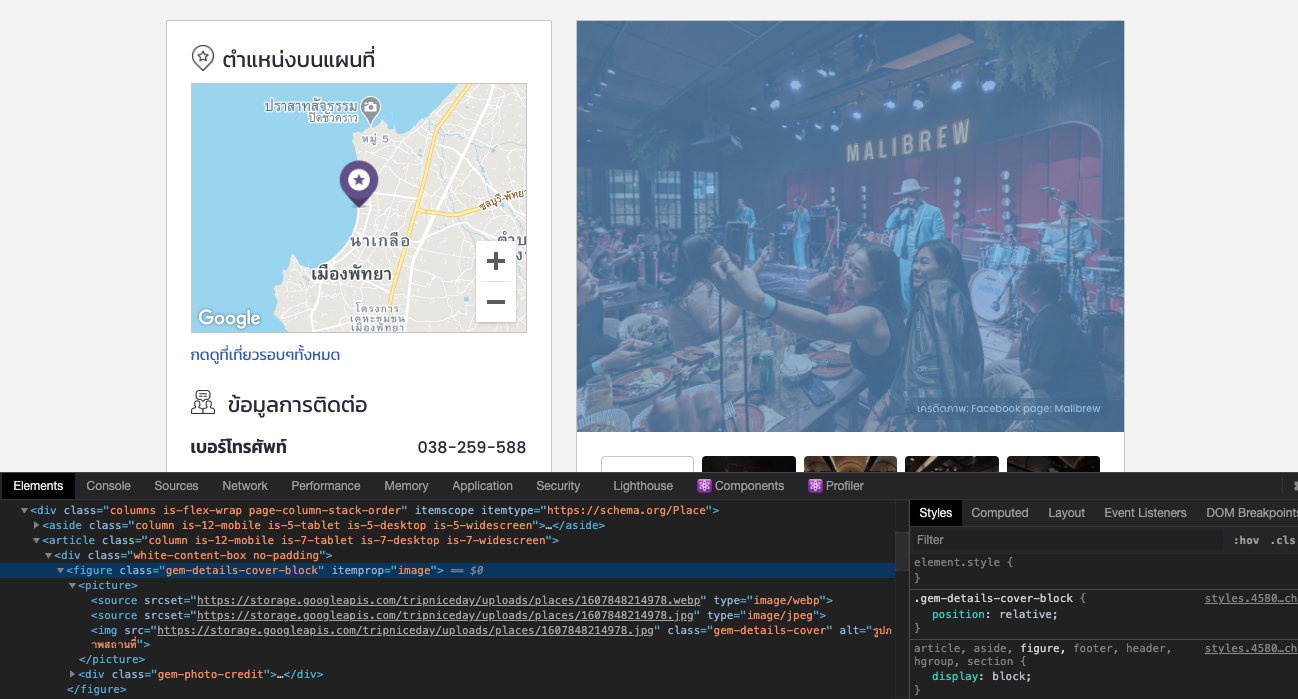This screenshot has height=699, width=1298.
Task: Switch to the Performance tab
Action: point(326,486)
